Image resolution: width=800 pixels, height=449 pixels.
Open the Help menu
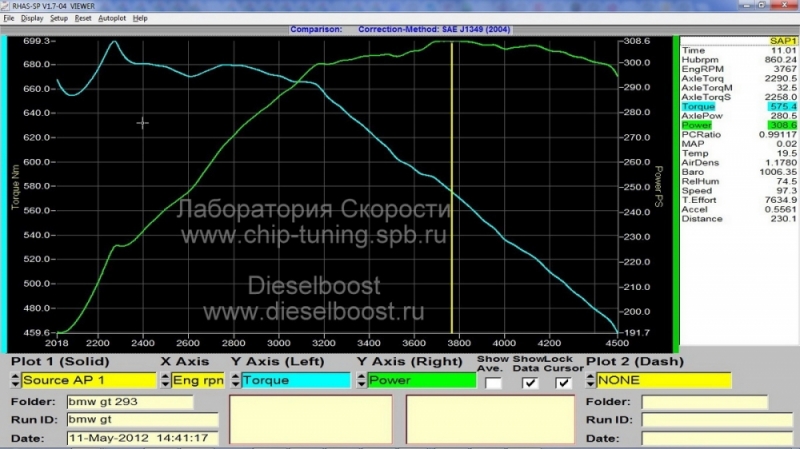click(140, 18)
